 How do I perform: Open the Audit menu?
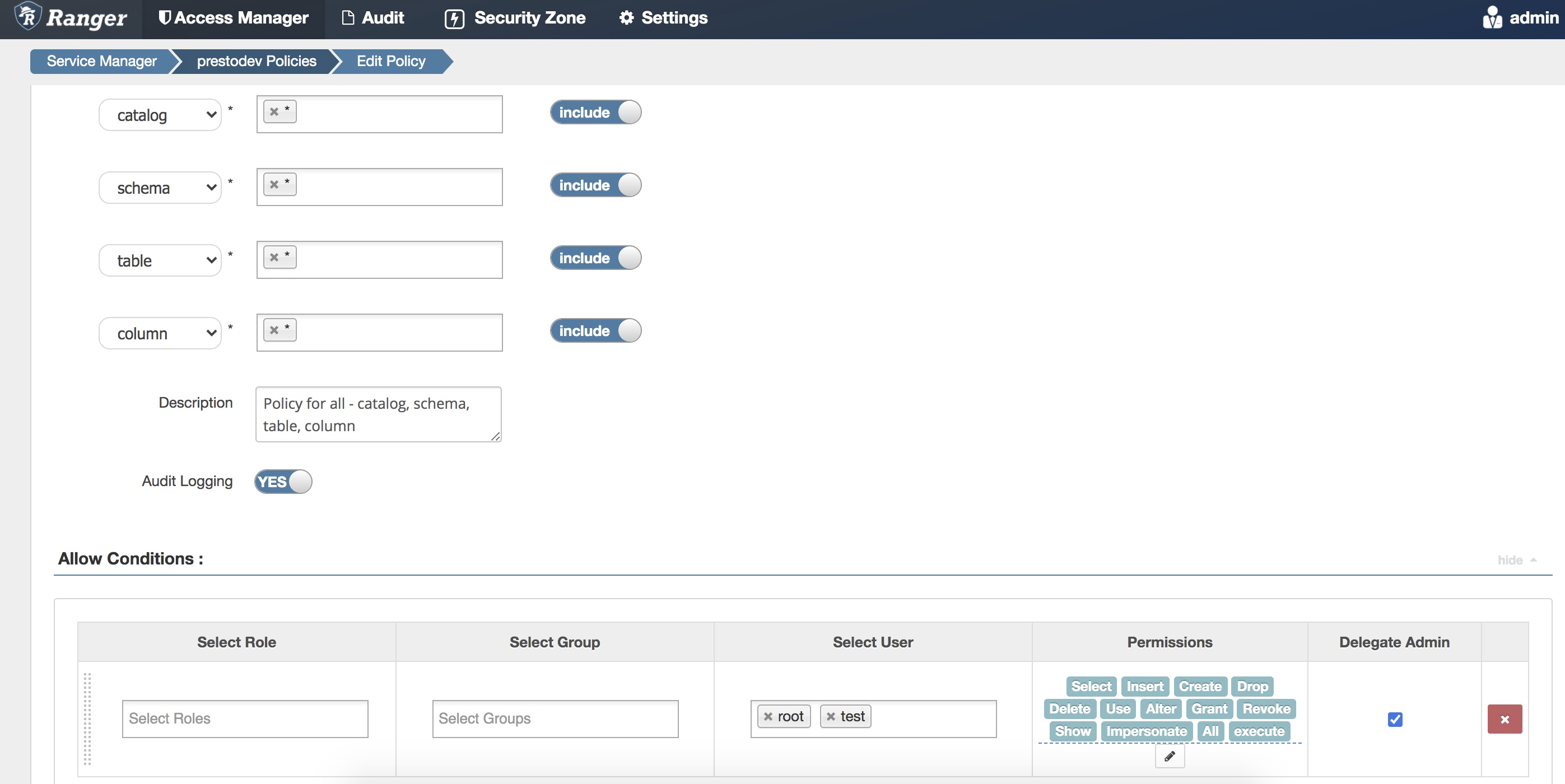372,17
